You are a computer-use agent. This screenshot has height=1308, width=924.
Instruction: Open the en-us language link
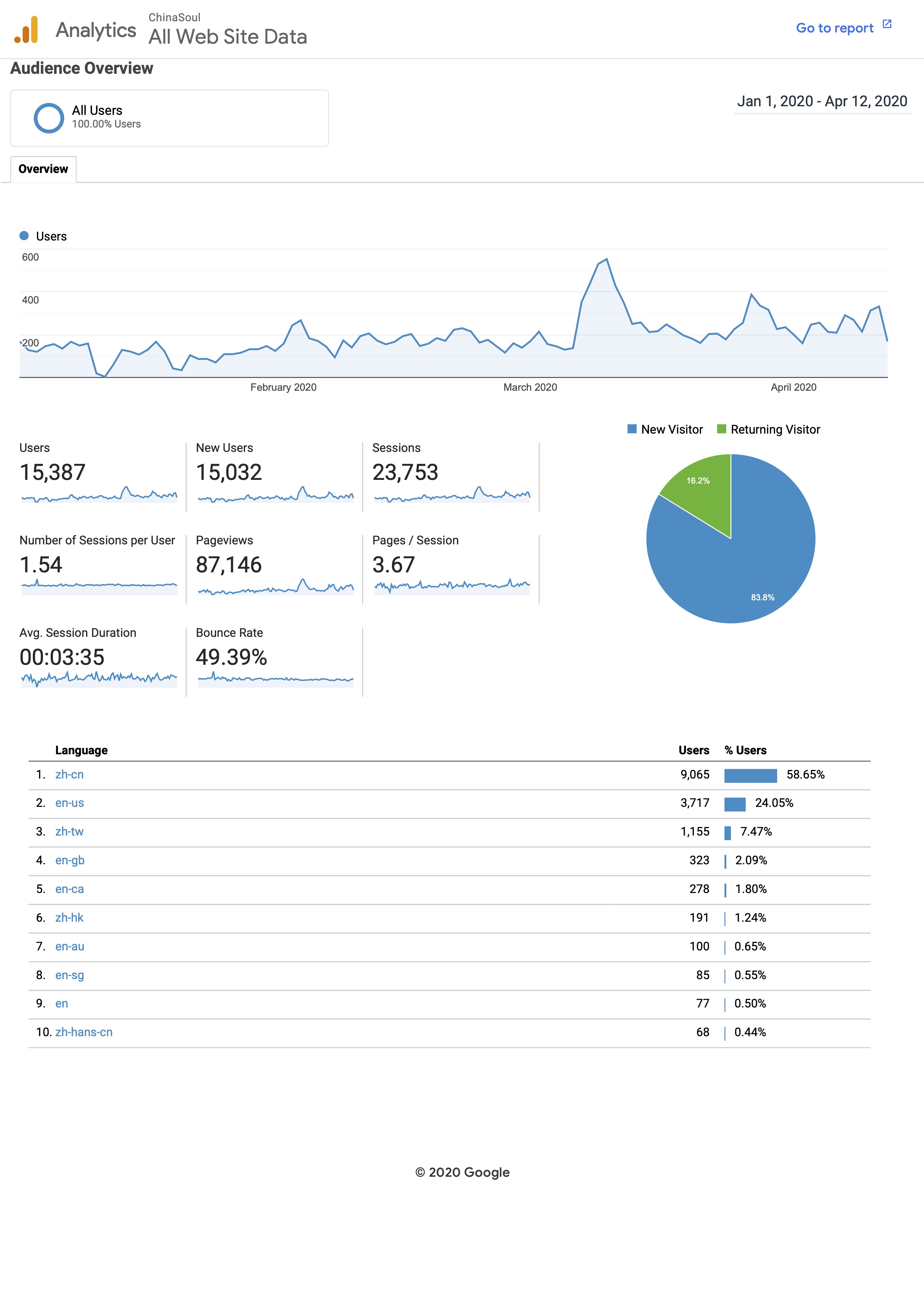click(69, 803)
